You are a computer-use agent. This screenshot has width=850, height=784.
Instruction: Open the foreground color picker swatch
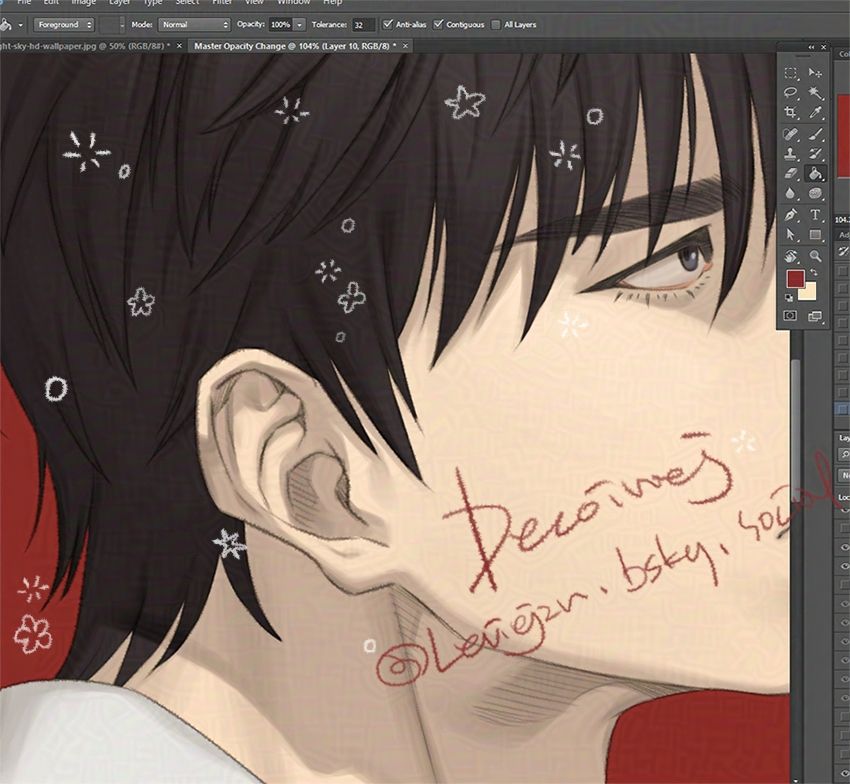tap(795, 279)
